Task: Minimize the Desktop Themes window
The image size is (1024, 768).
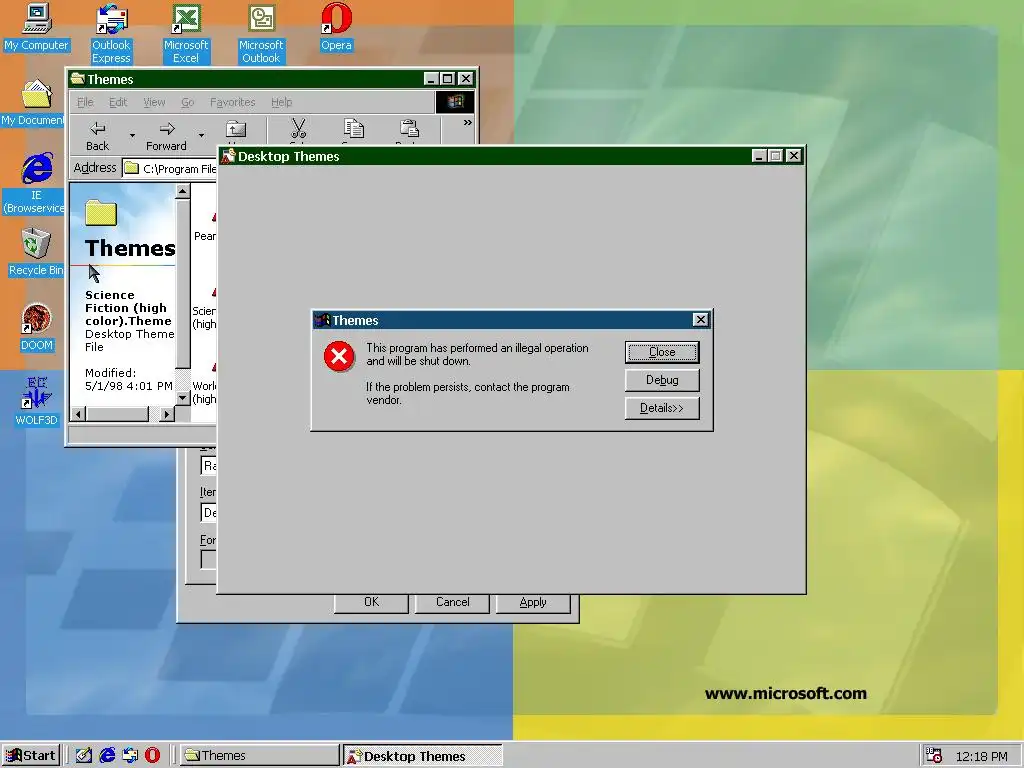Action: (x=758, y=155)
